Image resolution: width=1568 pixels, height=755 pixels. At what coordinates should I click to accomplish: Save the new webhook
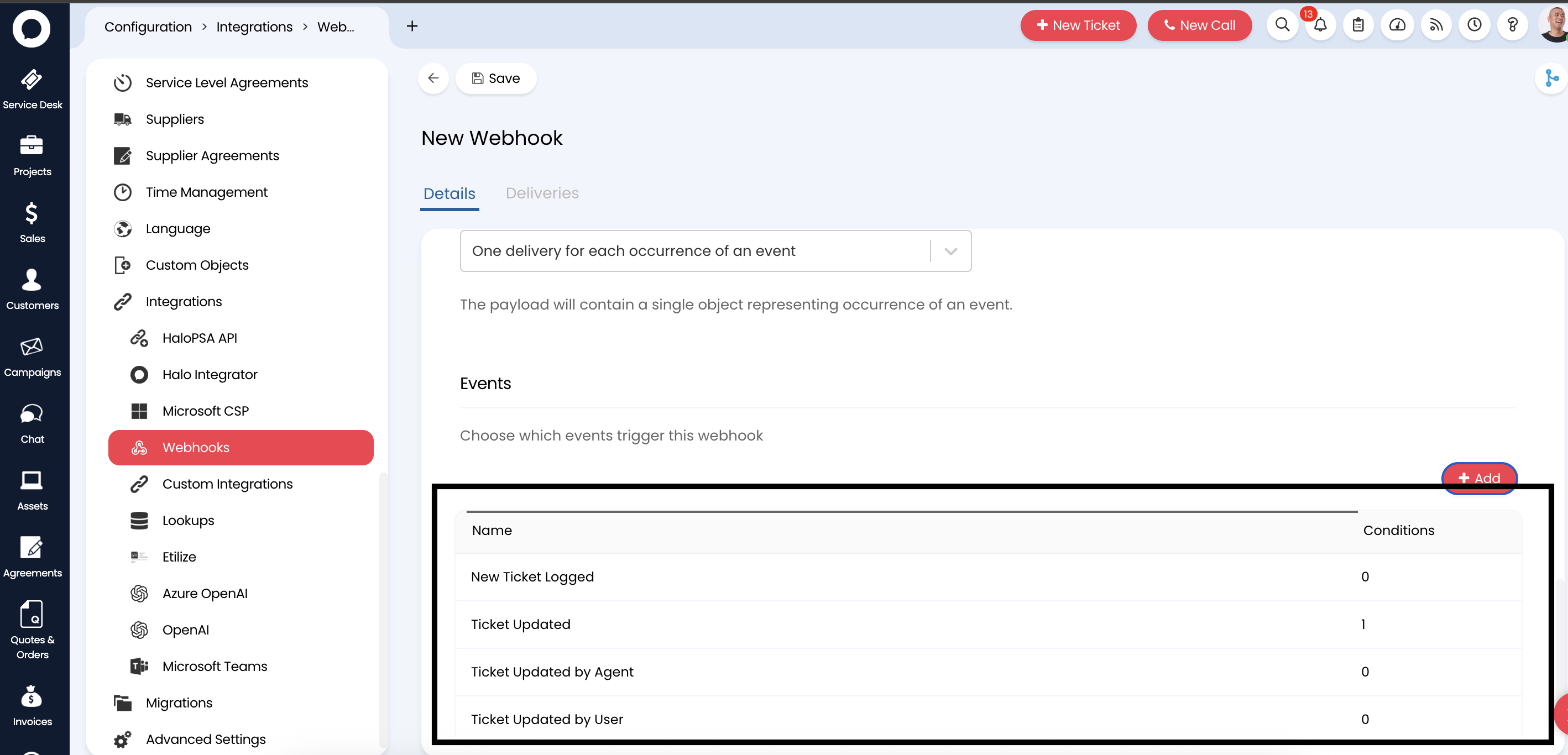coord(496,78)
